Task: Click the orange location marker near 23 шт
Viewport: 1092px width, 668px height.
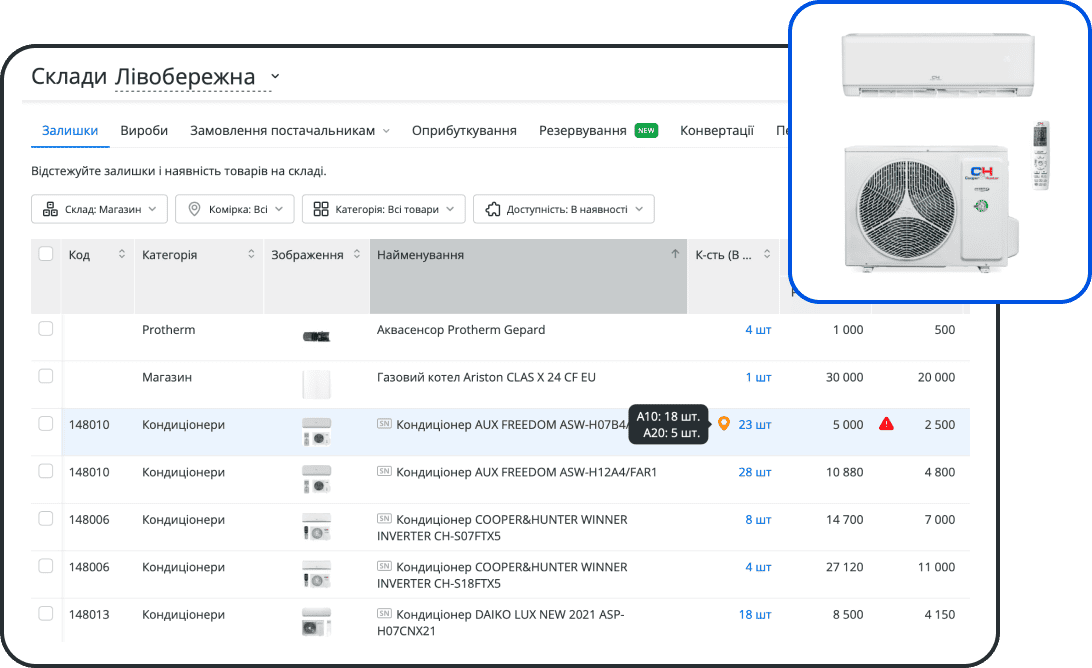Action: pyautogui.click(x=724, y=424)
